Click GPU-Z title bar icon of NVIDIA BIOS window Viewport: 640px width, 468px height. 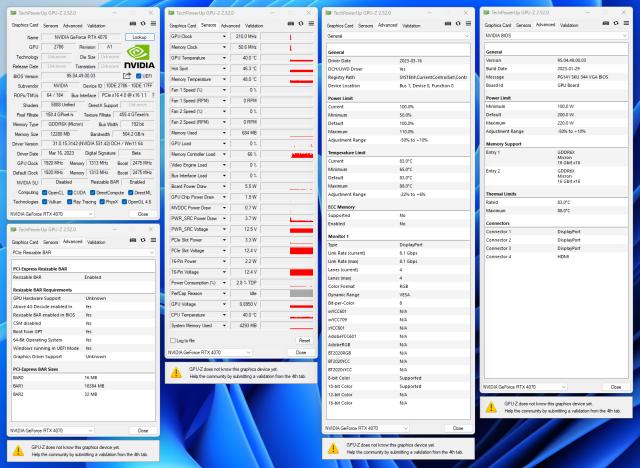[x=487, y=13]
